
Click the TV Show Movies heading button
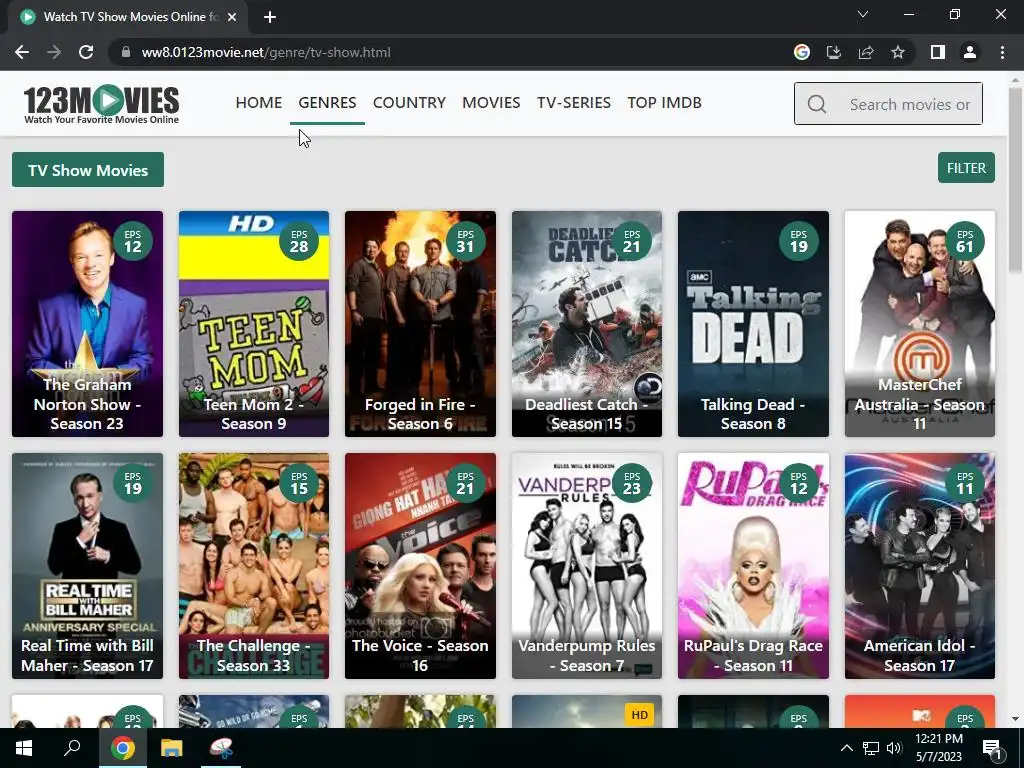88,170
